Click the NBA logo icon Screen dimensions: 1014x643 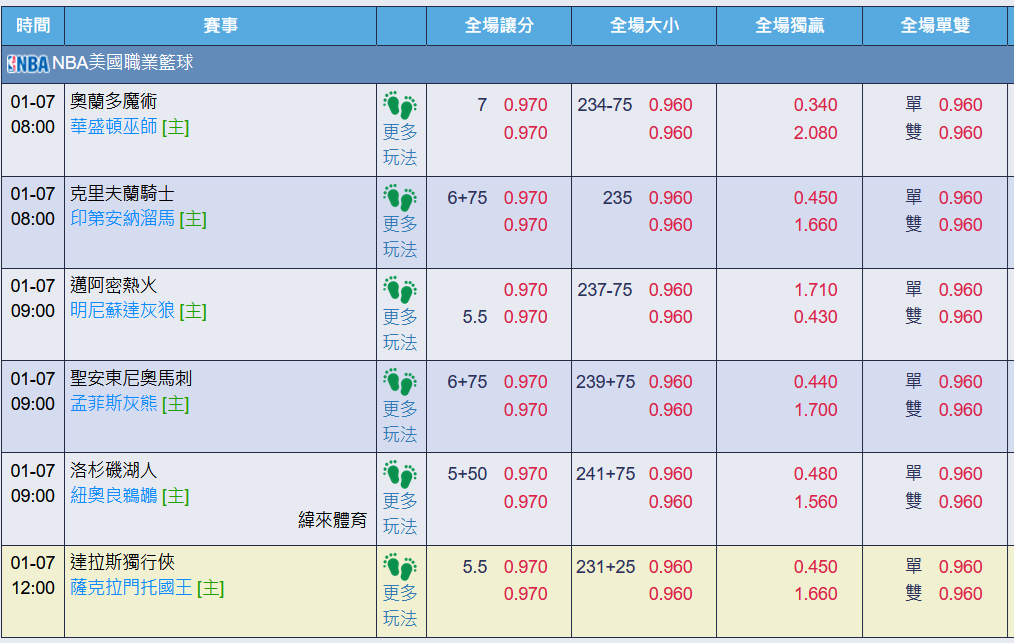pos(28,64)
